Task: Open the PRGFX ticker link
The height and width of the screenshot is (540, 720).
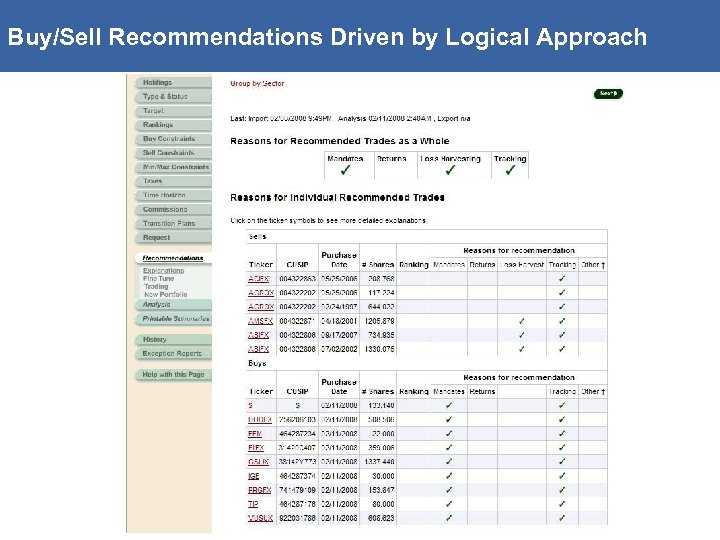Action: (259, 490)
